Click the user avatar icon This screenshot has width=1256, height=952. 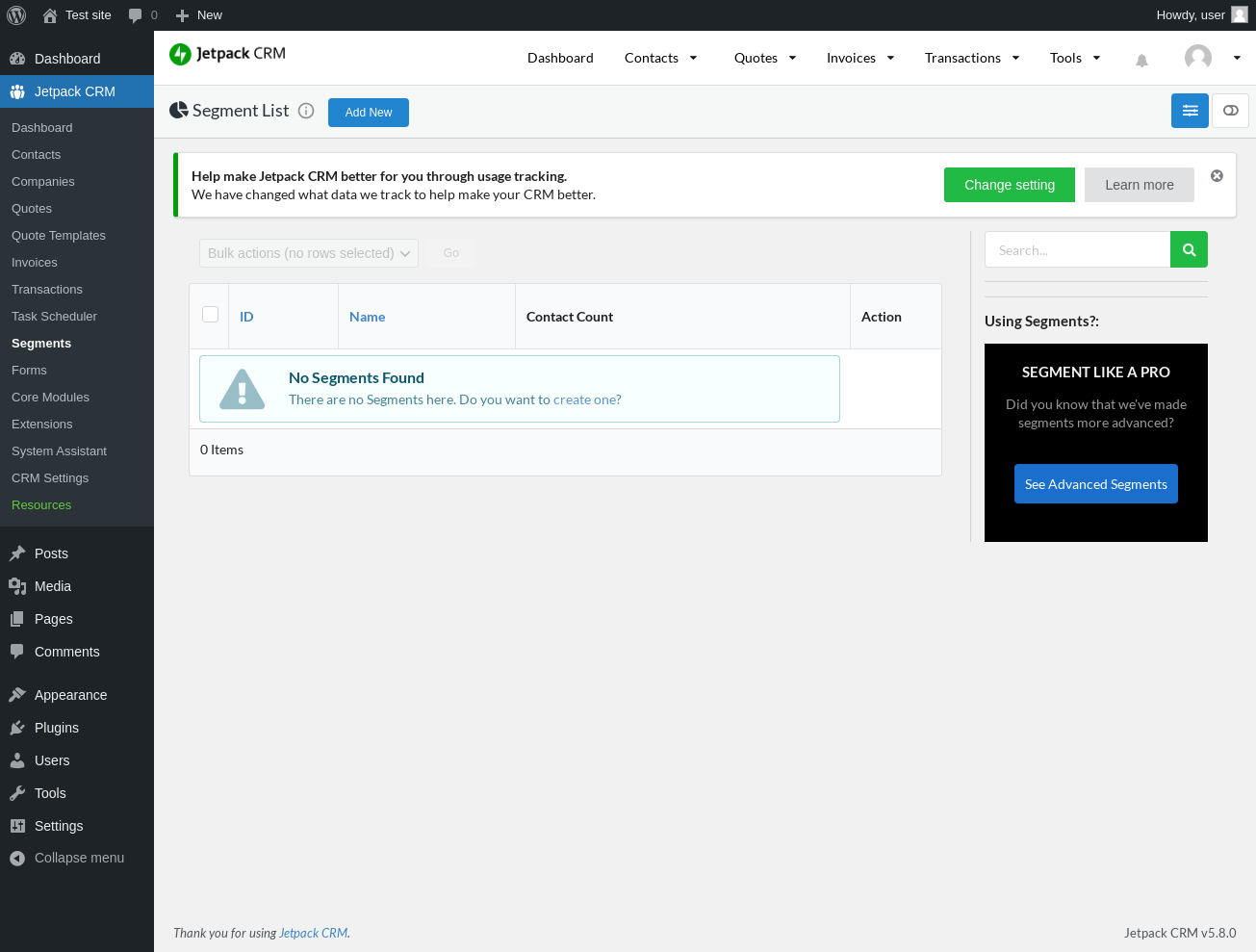pos(1198,58)
